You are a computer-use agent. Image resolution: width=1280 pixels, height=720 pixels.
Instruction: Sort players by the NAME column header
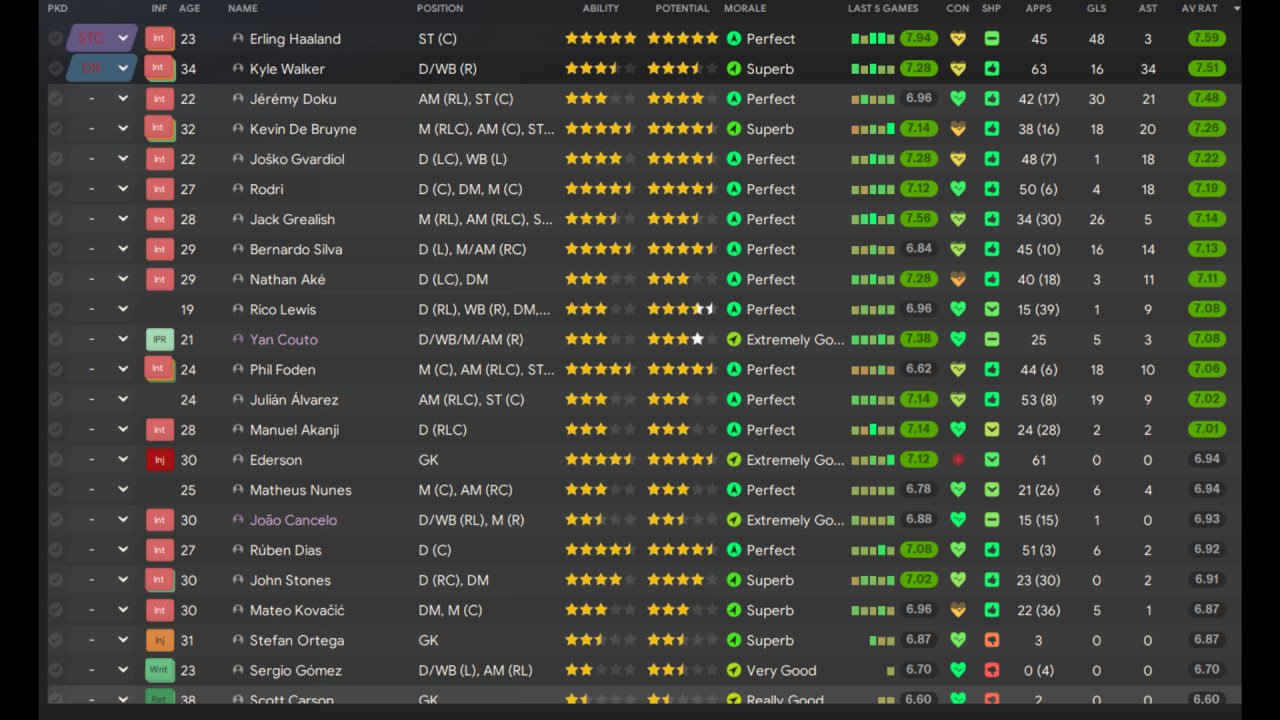243,8
